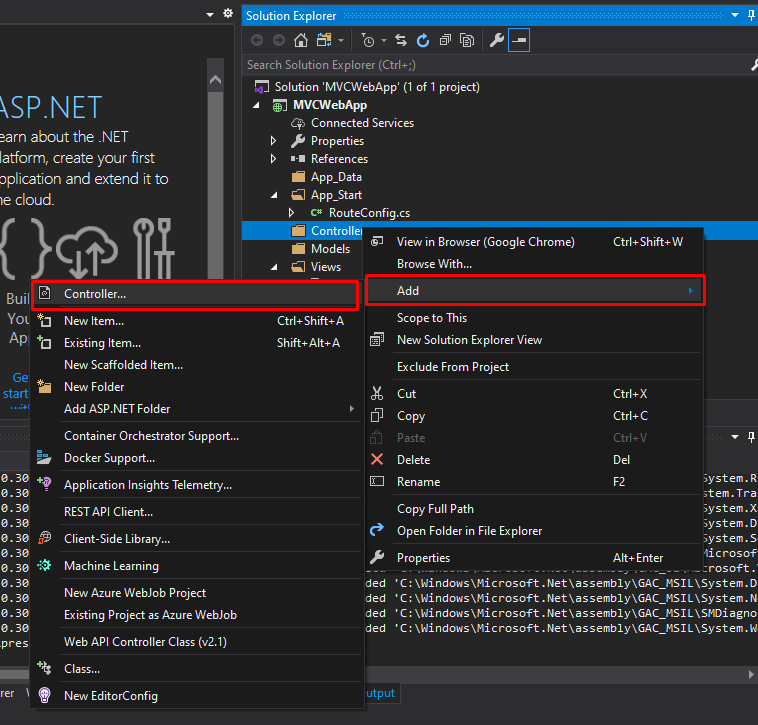The height and width of the screenshot is (725, 758).
Task: Choose Open Folder in File Explorer
Action: 534,531
